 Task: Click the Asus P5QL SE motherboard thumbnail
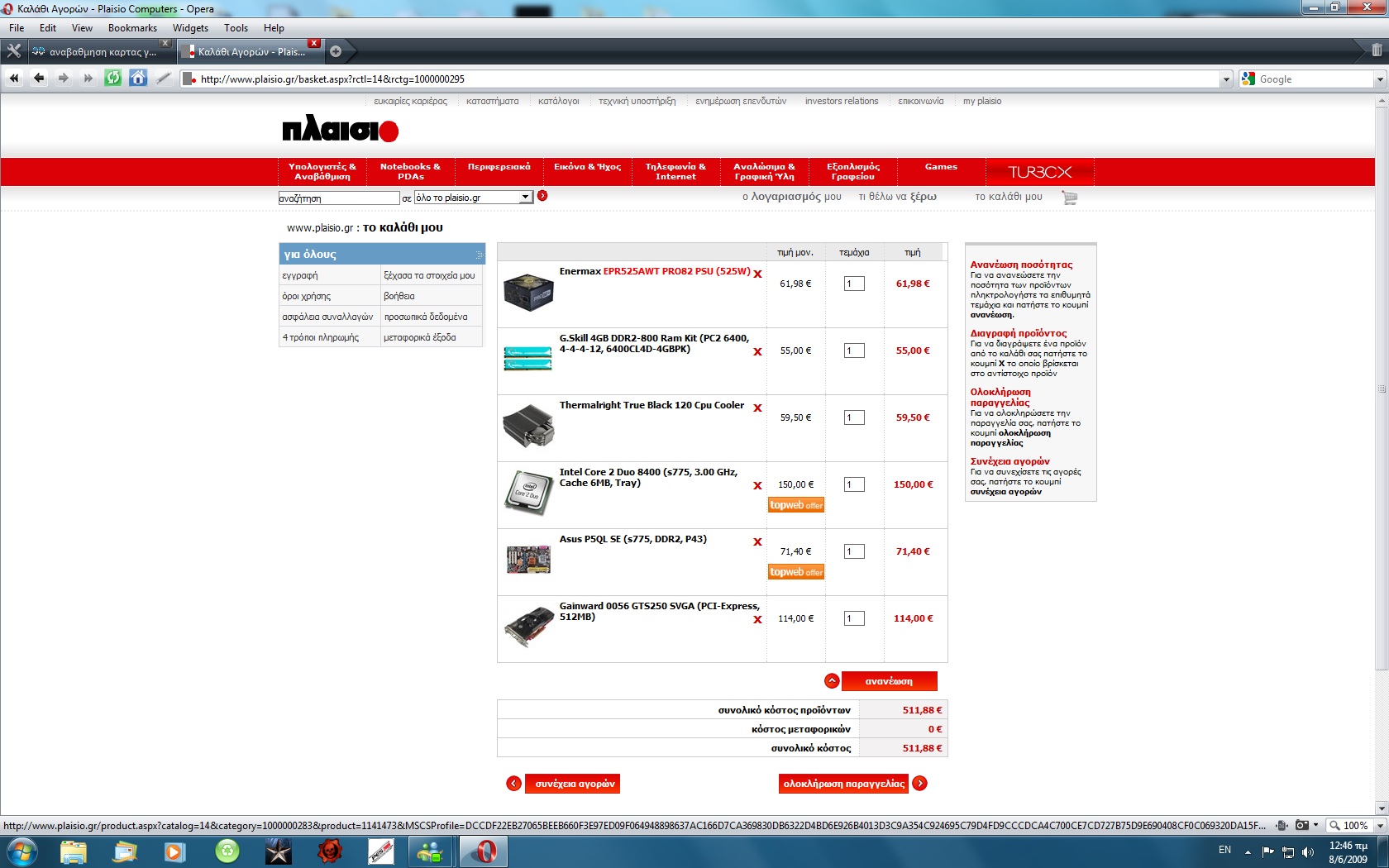tap(528, 560)
